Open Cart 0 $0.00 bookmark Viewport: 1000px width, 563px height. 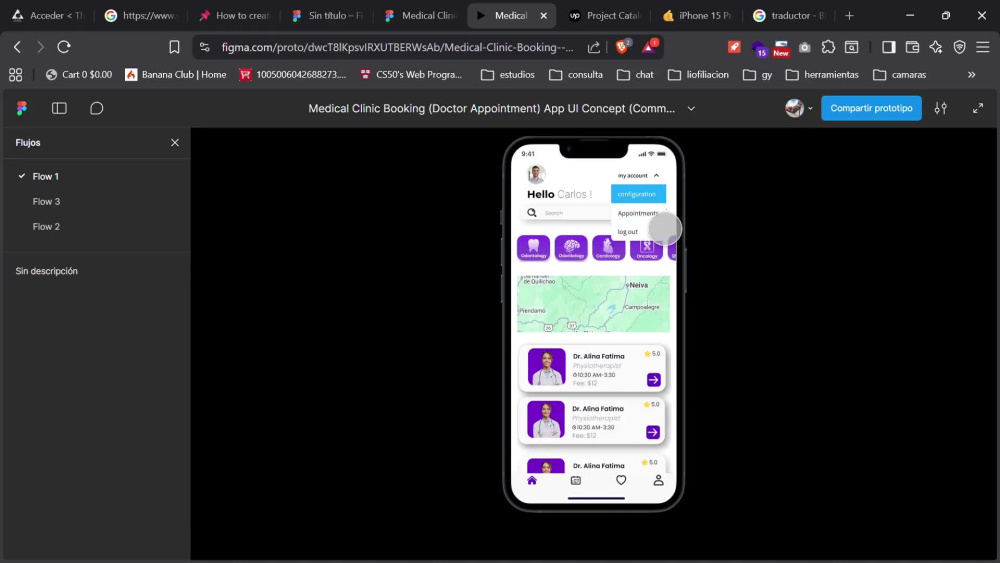[x=79, y=75]
